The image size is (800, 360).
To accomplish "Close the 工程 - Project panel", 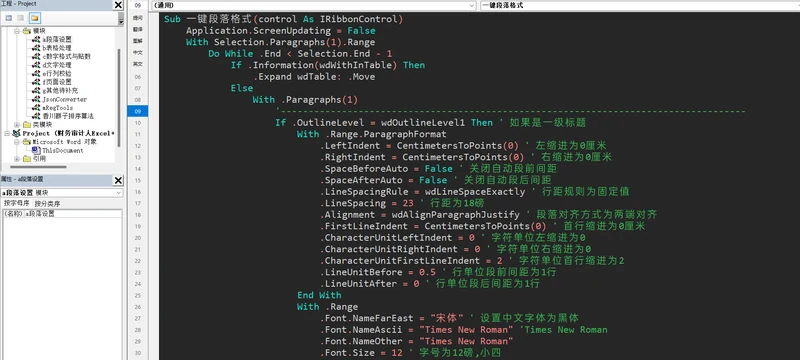I will coord(118,5).
